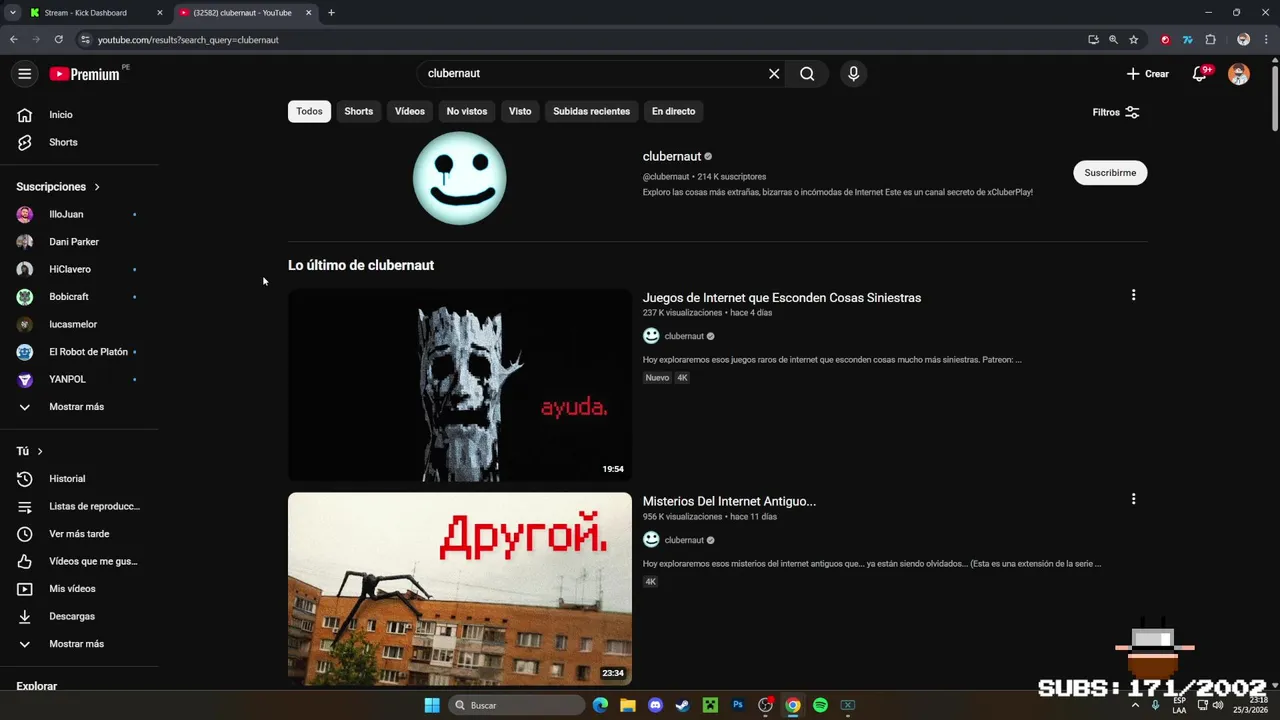Select the Todos filter chip

click(309, 111)
